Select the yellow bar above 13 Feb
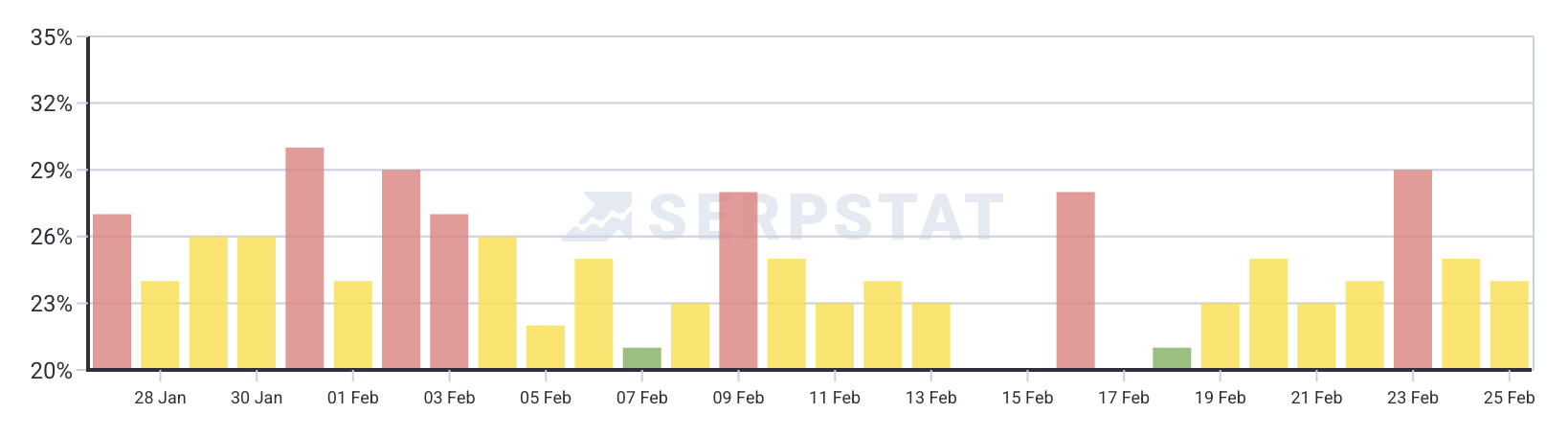Viewport: 1568px width, 437px height. (x=930, y=336)
